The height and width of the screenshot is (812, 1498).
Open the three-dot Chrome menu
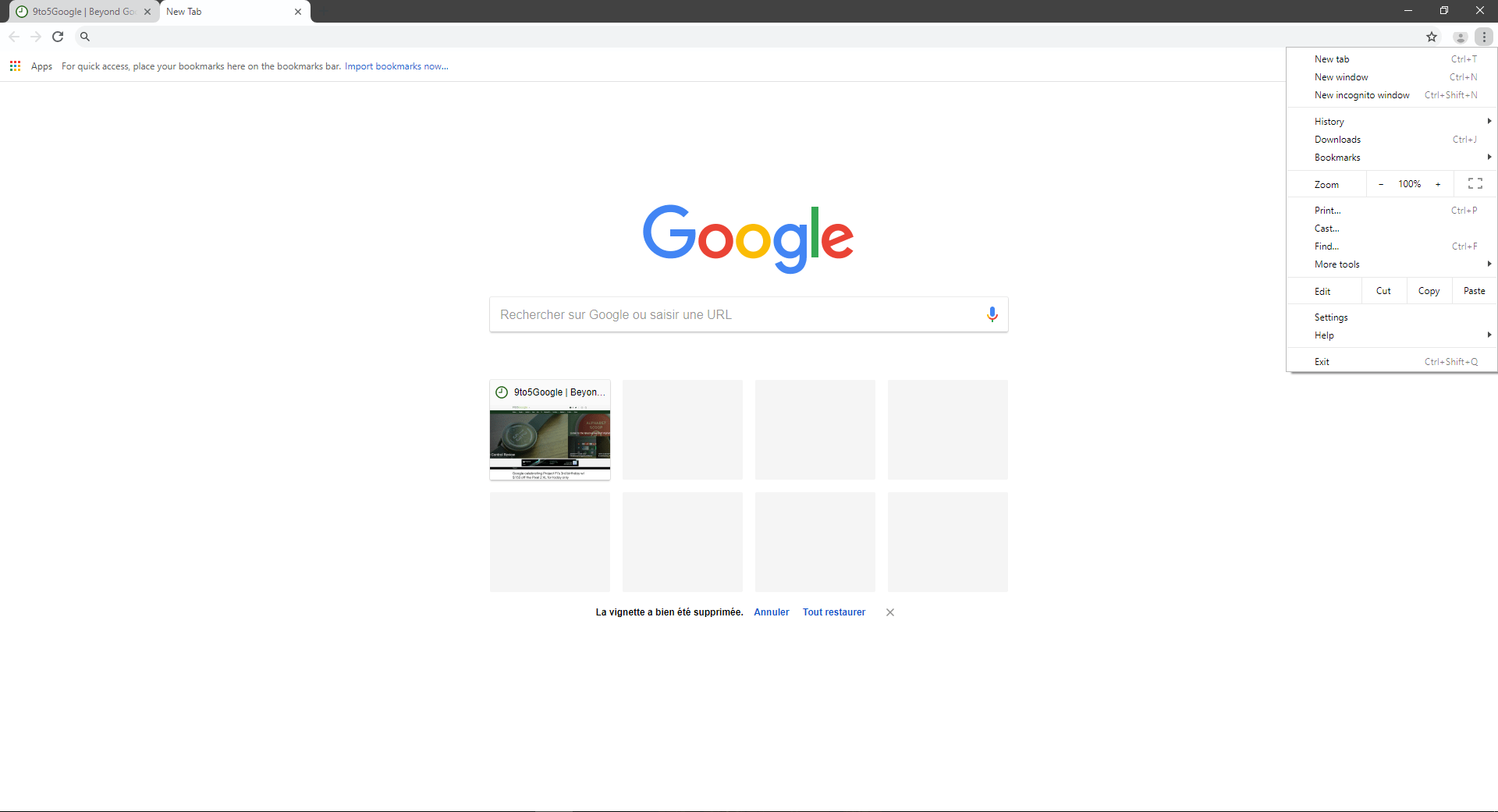coord(1484,37)
